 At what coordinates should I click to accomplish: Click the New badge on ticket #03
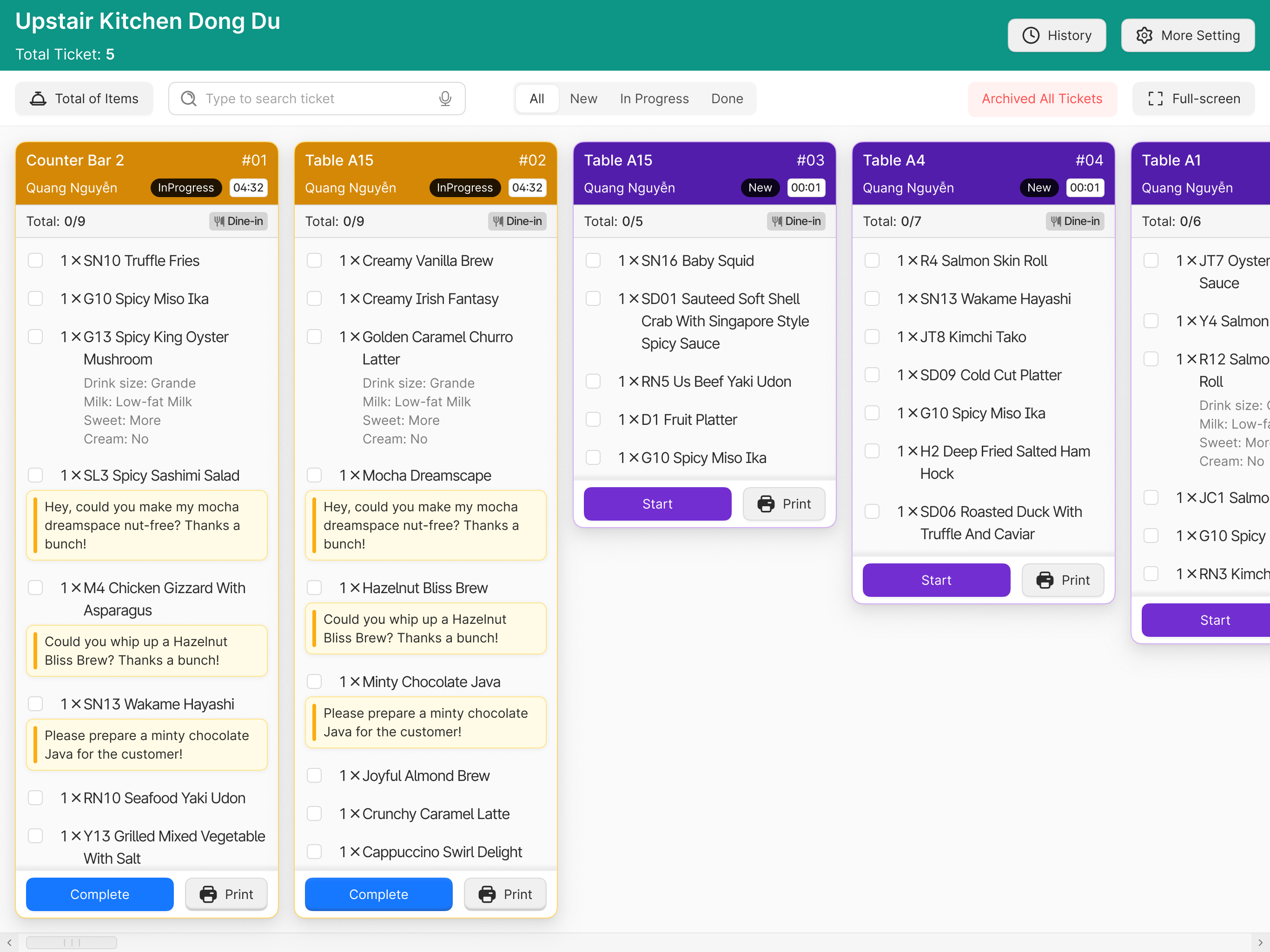tap(760, 188)
